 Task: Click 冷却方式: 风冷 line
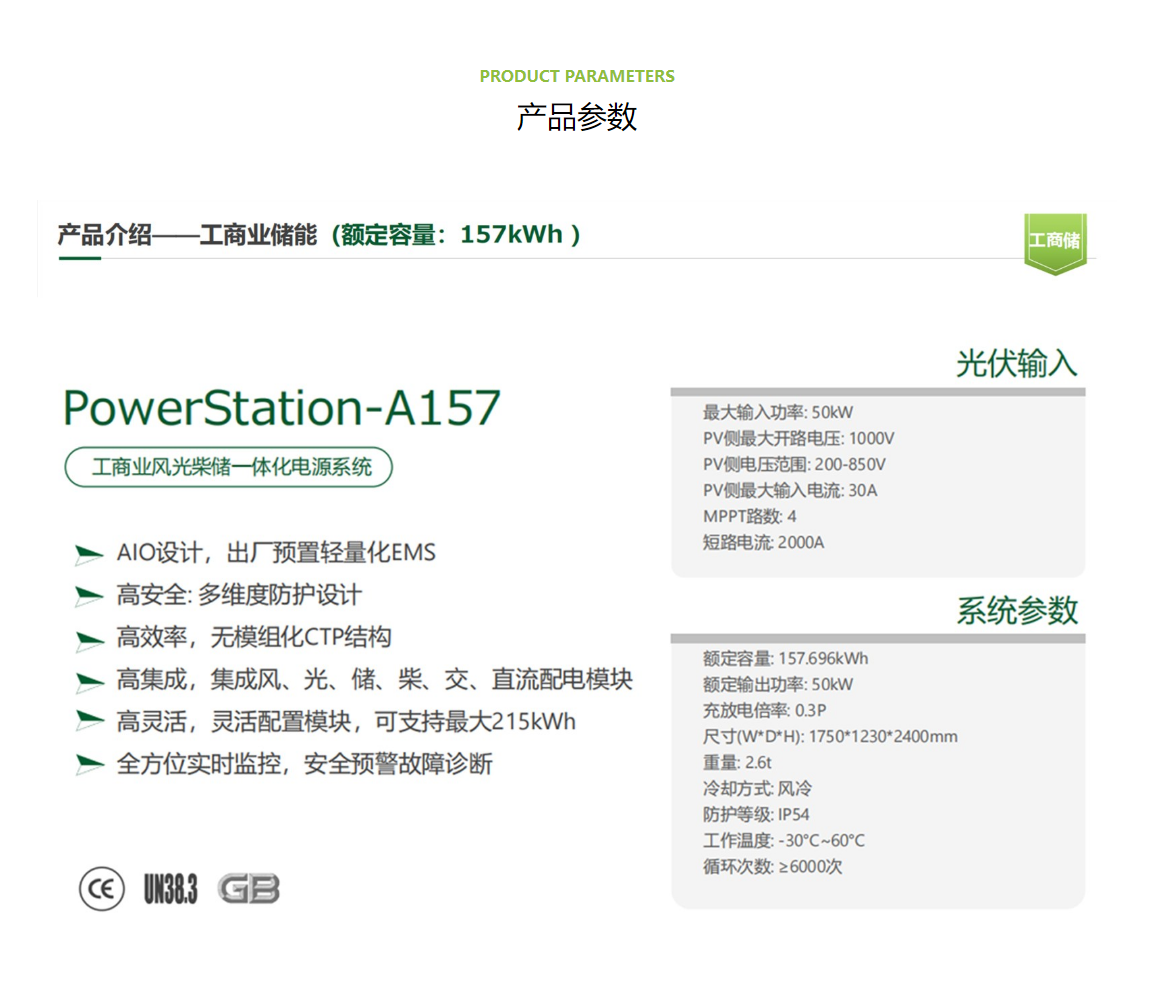click(x=757, y=788)
